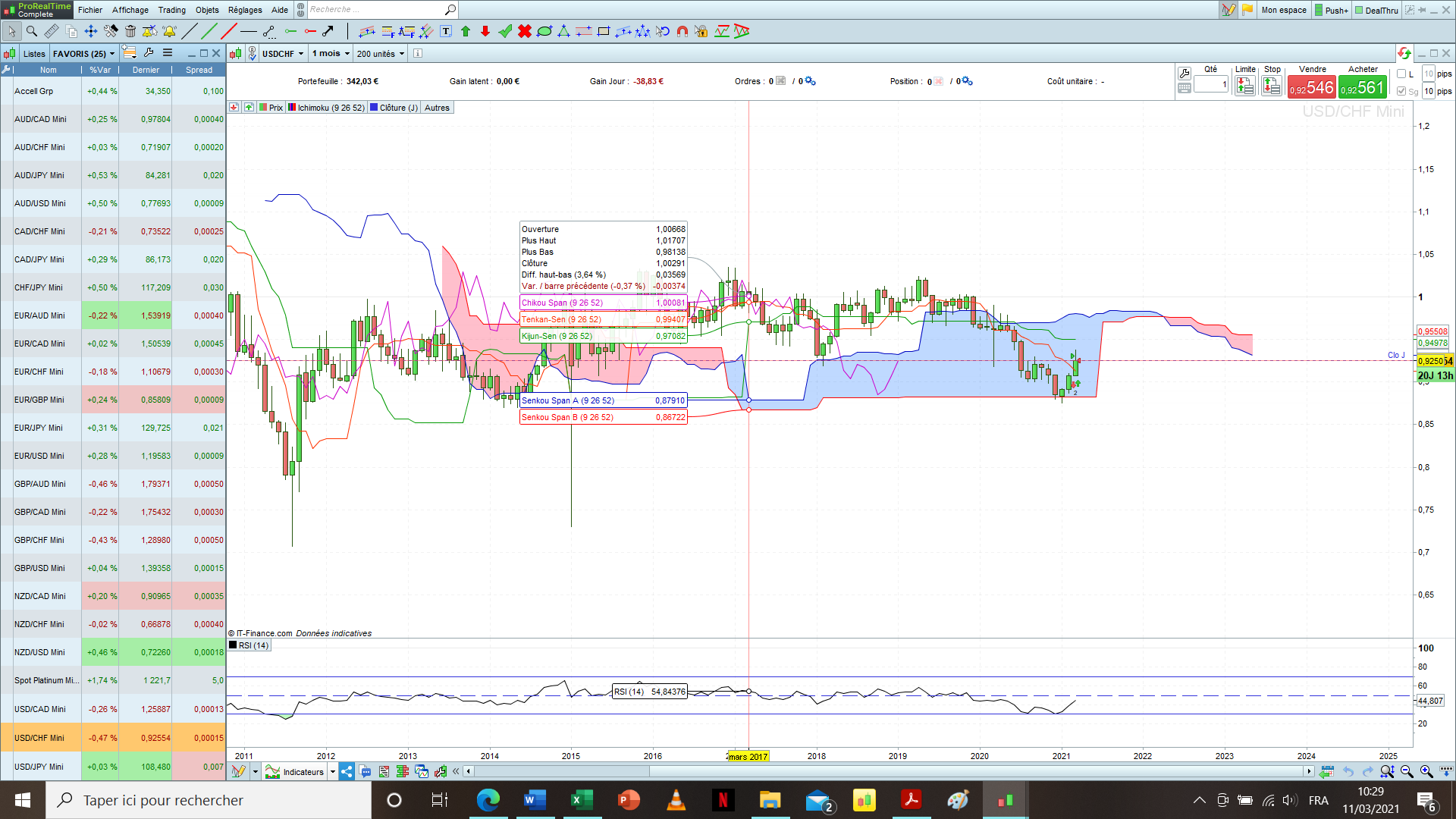Viewport: 1456px width, 819px height.
Task: Place a green up arrow marker
Action: coord(466,31)
